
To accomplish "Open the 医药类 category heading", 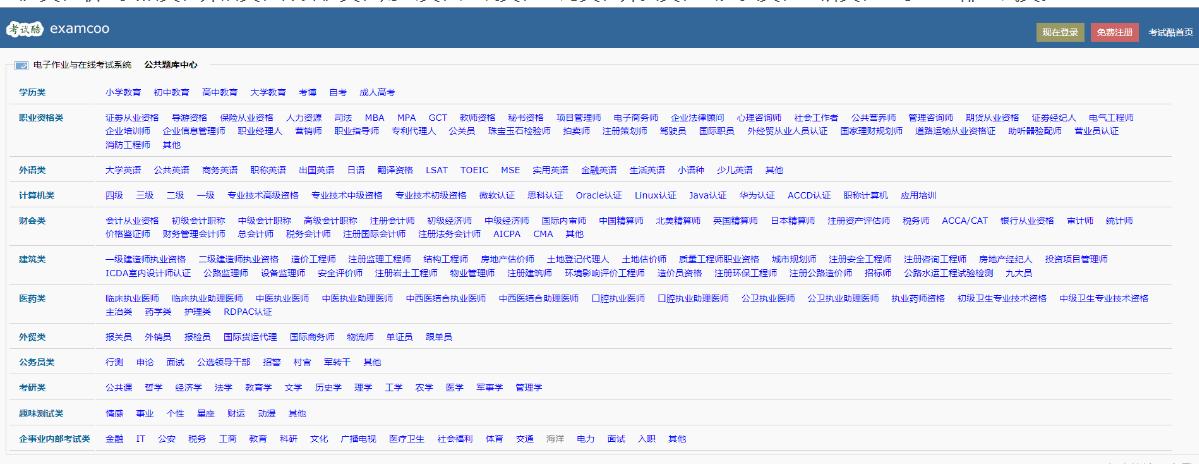I will point(32,299).
